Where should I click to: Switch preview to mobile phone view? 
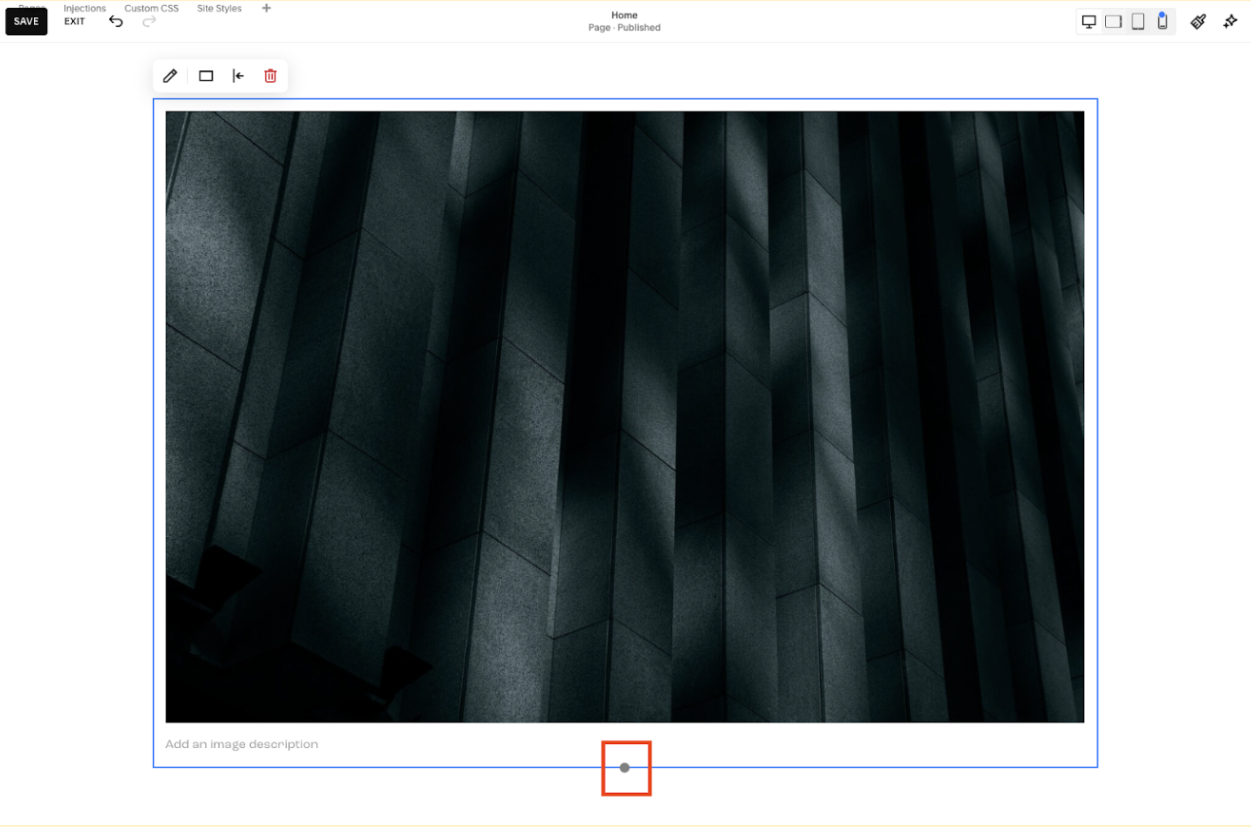[1162, 20]
